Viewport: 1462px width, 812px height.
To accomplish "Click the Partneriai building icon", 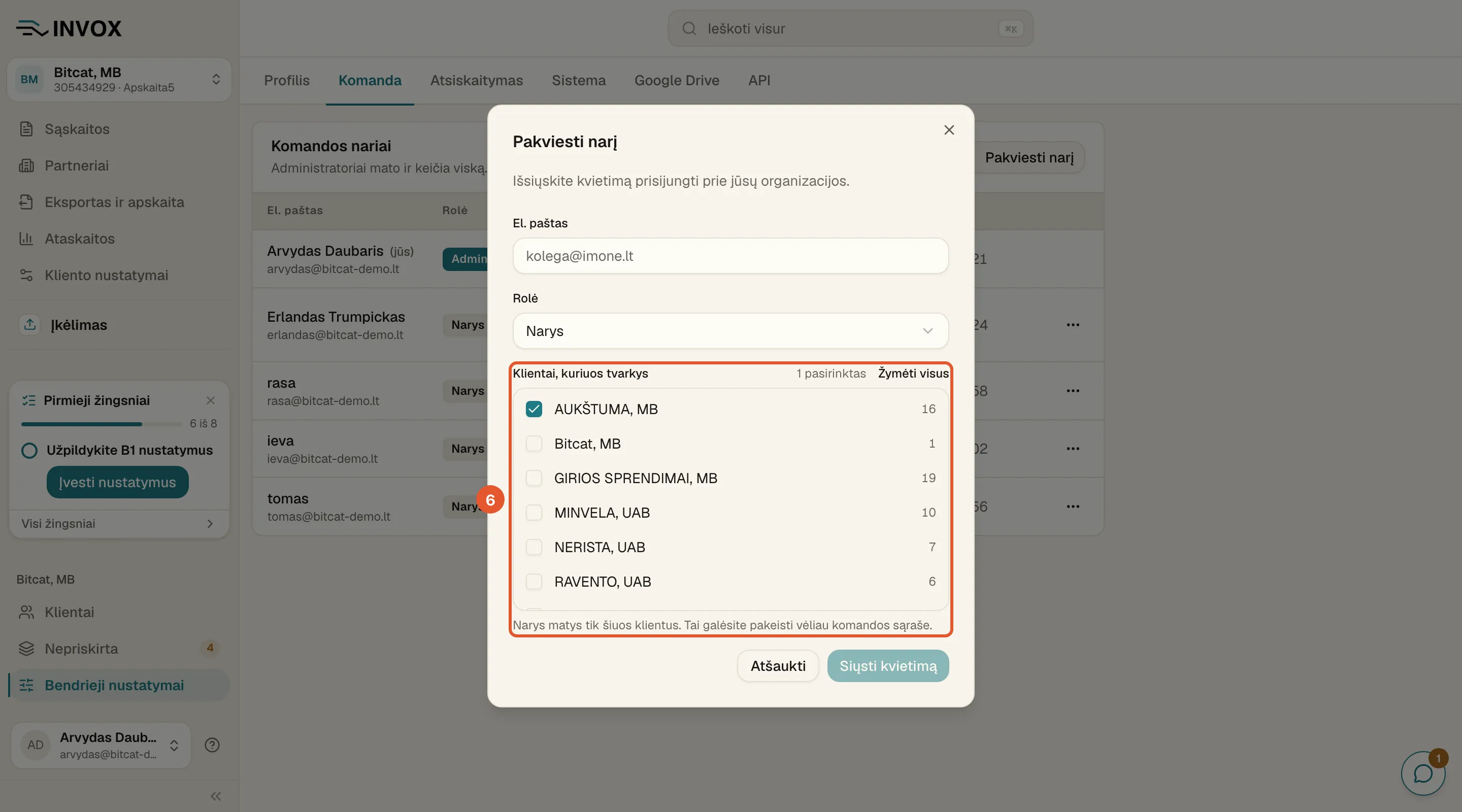I will (26, 165).
